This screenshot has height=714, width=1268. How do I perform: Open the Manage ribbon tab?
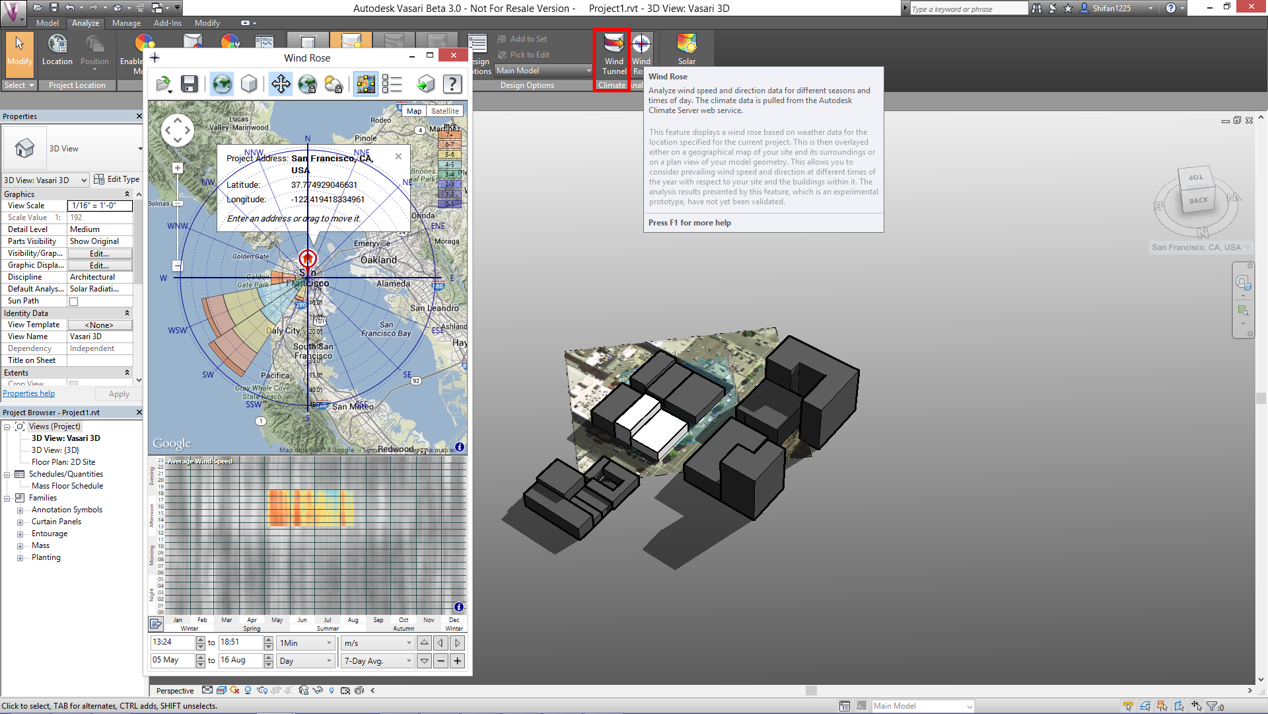[x=126, y=23]
